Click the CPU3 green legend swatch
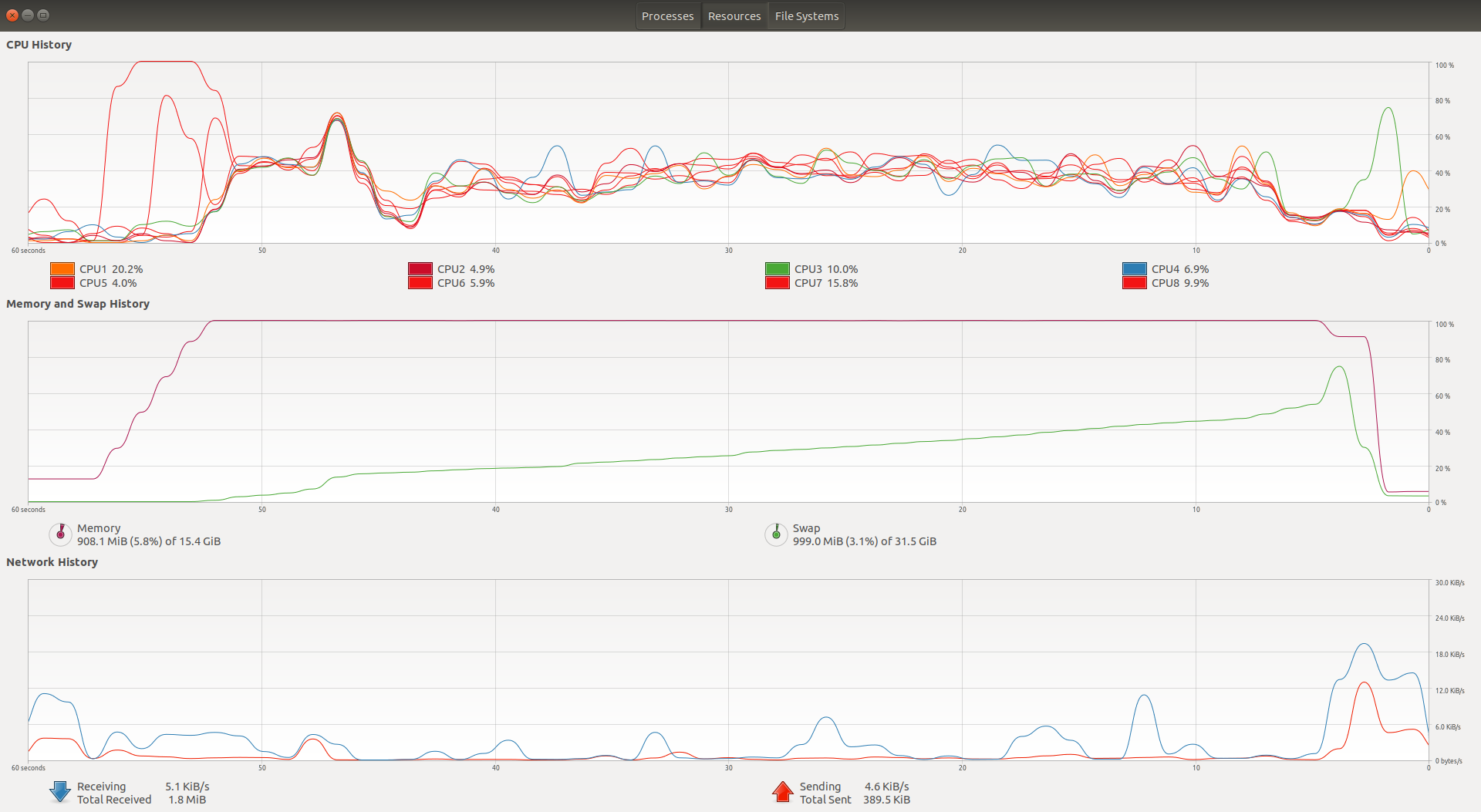This screenshot has width=1481, height=812. point(776,268)
